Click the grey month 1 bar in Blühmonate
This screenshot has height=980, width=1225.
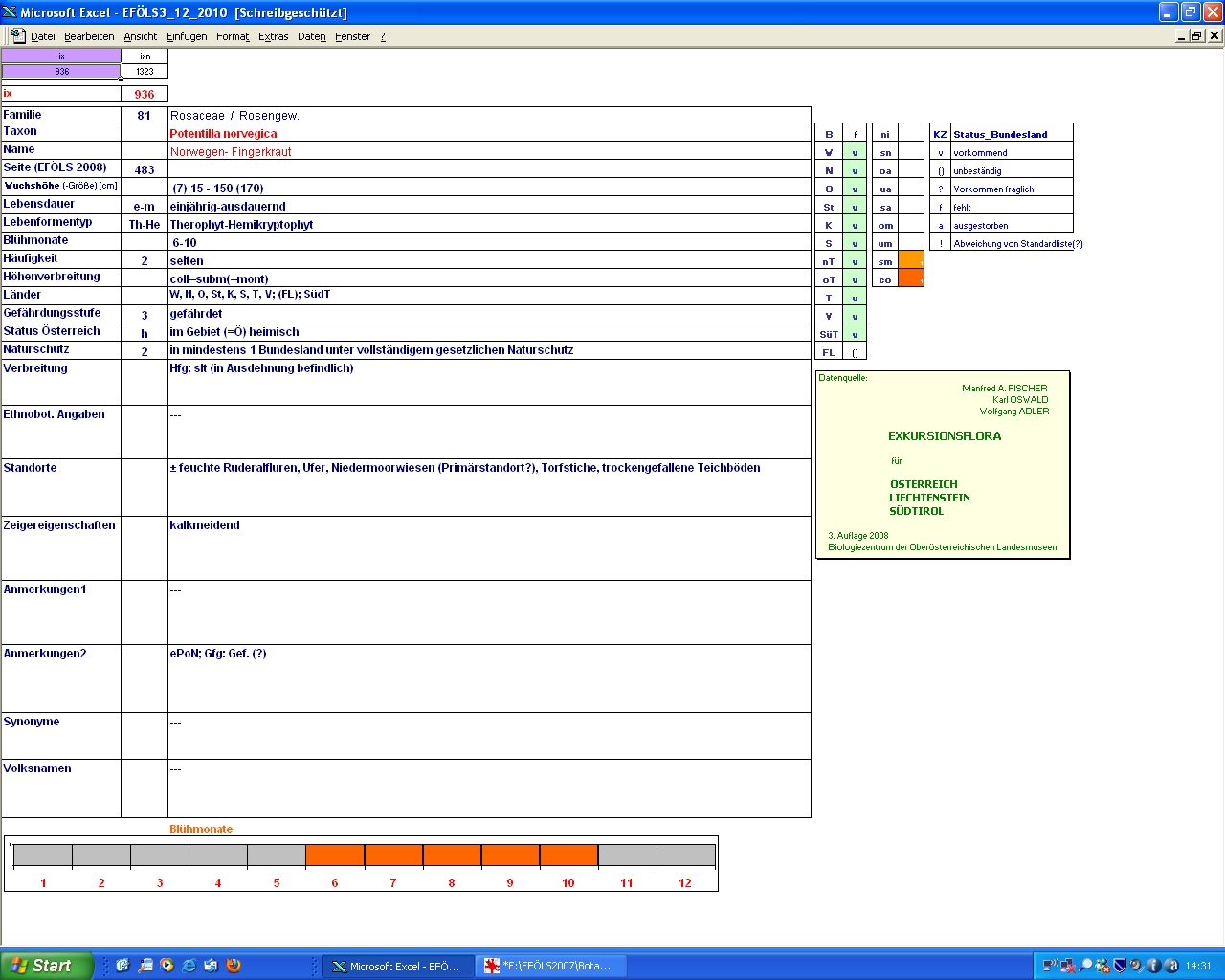43,856
